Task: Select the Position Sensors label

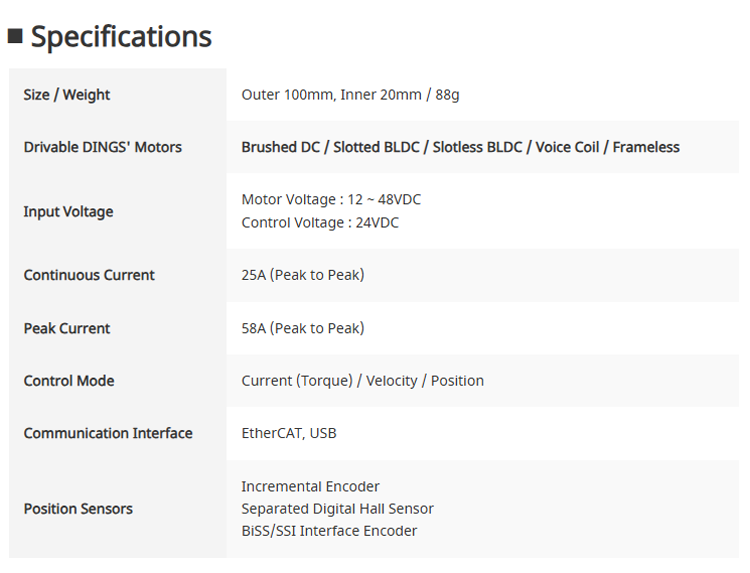Action: pos(78,509)
